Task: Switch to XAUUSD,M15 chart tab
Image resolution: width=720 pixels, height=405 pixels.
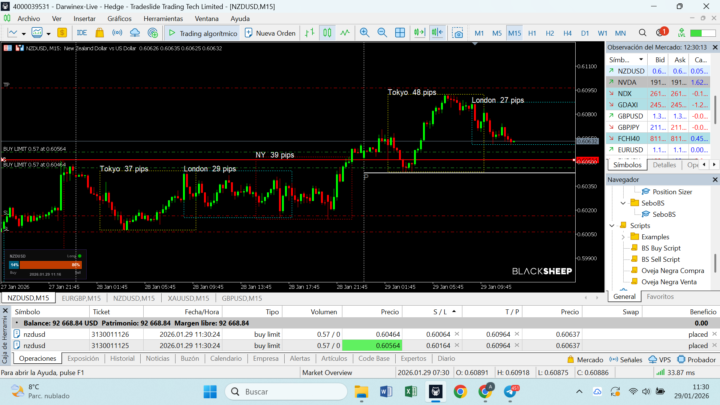Action: pyautogui.click(x=188, y=298)
